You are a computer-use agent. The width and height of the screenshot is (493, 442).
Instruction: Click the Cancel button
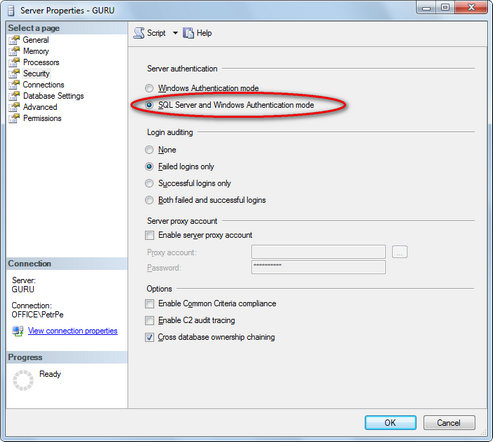click(449, 423)
